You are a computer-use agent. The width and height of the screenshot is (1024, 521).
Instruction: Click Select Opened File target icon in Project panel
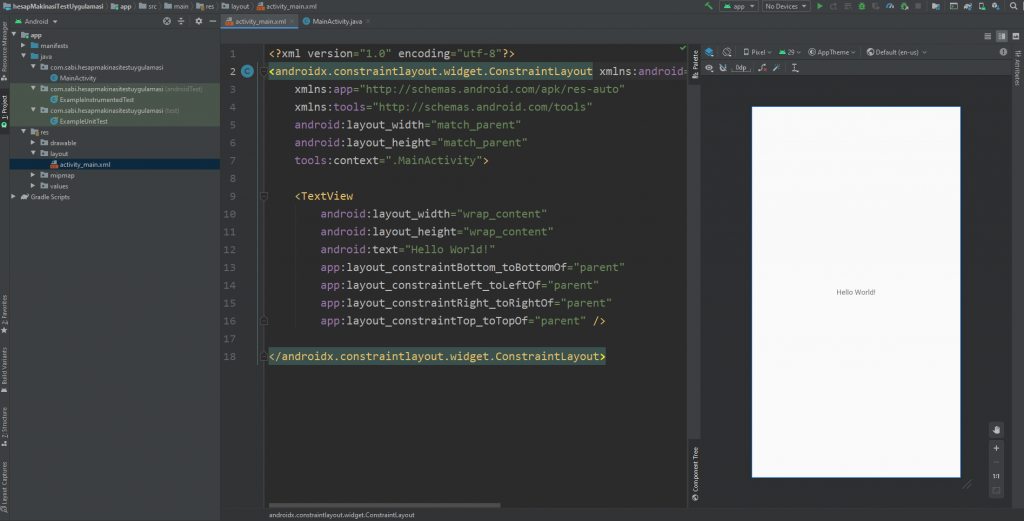coord(167,21)
